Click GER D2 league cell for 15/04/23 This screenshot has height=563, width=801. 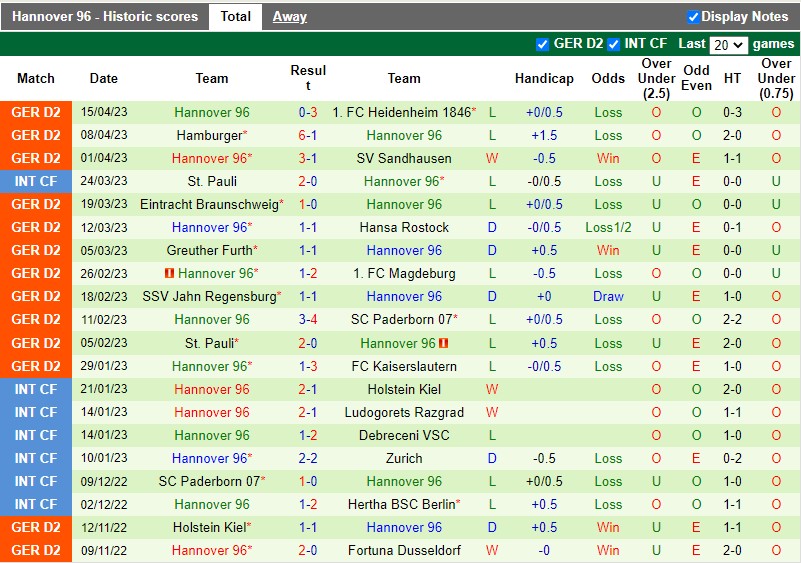click(x=36, y=112)
